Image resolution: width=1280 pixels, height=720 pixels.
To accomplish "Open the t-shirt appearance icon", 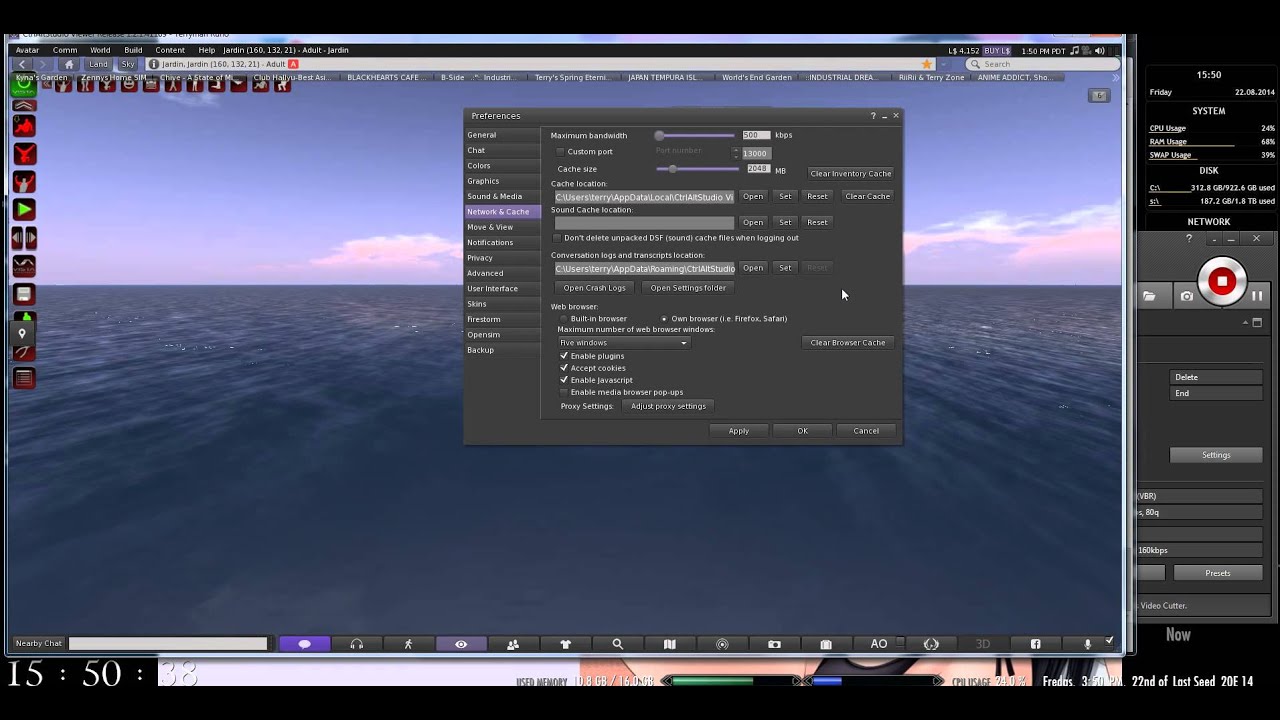I will (x=565, y=644).
